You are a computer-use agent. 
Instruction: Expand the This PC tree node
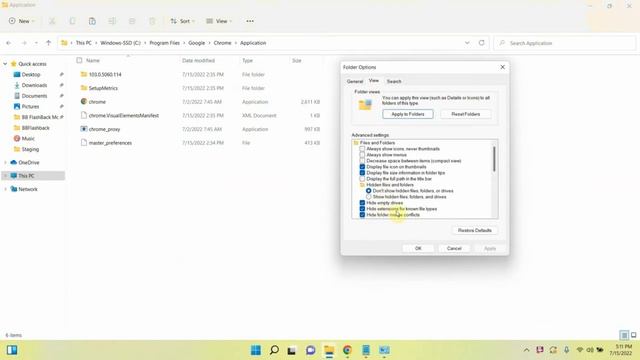(5, 176)
